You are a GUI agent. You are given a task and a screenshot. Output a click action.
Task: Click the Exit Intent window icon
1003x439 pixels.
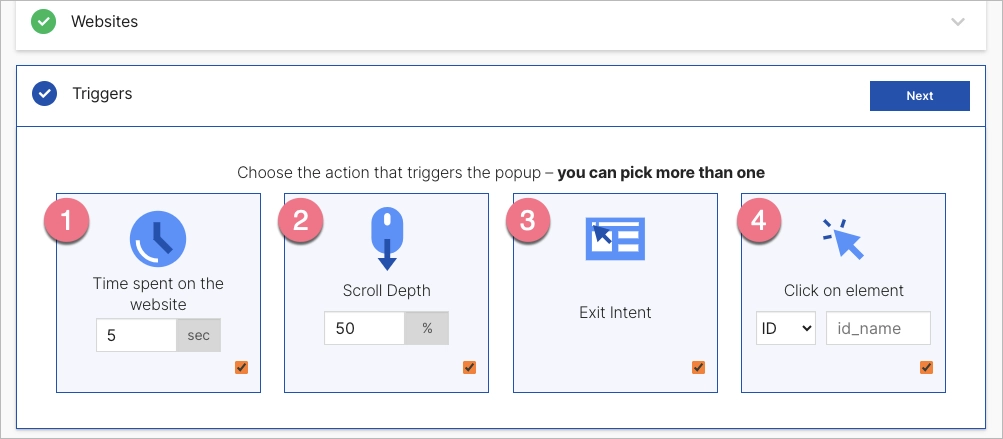pos(614,238)
